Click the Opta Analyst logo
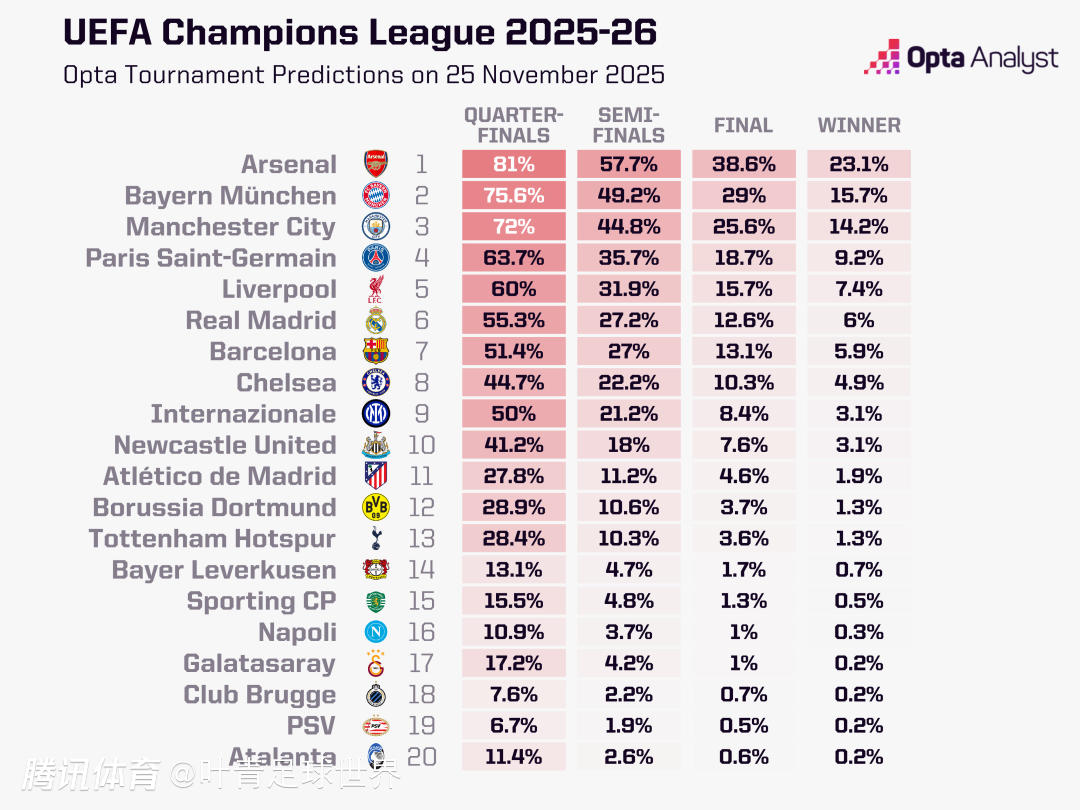The height and width of the screenshot is (810, 1080). (x=960, y=58)
